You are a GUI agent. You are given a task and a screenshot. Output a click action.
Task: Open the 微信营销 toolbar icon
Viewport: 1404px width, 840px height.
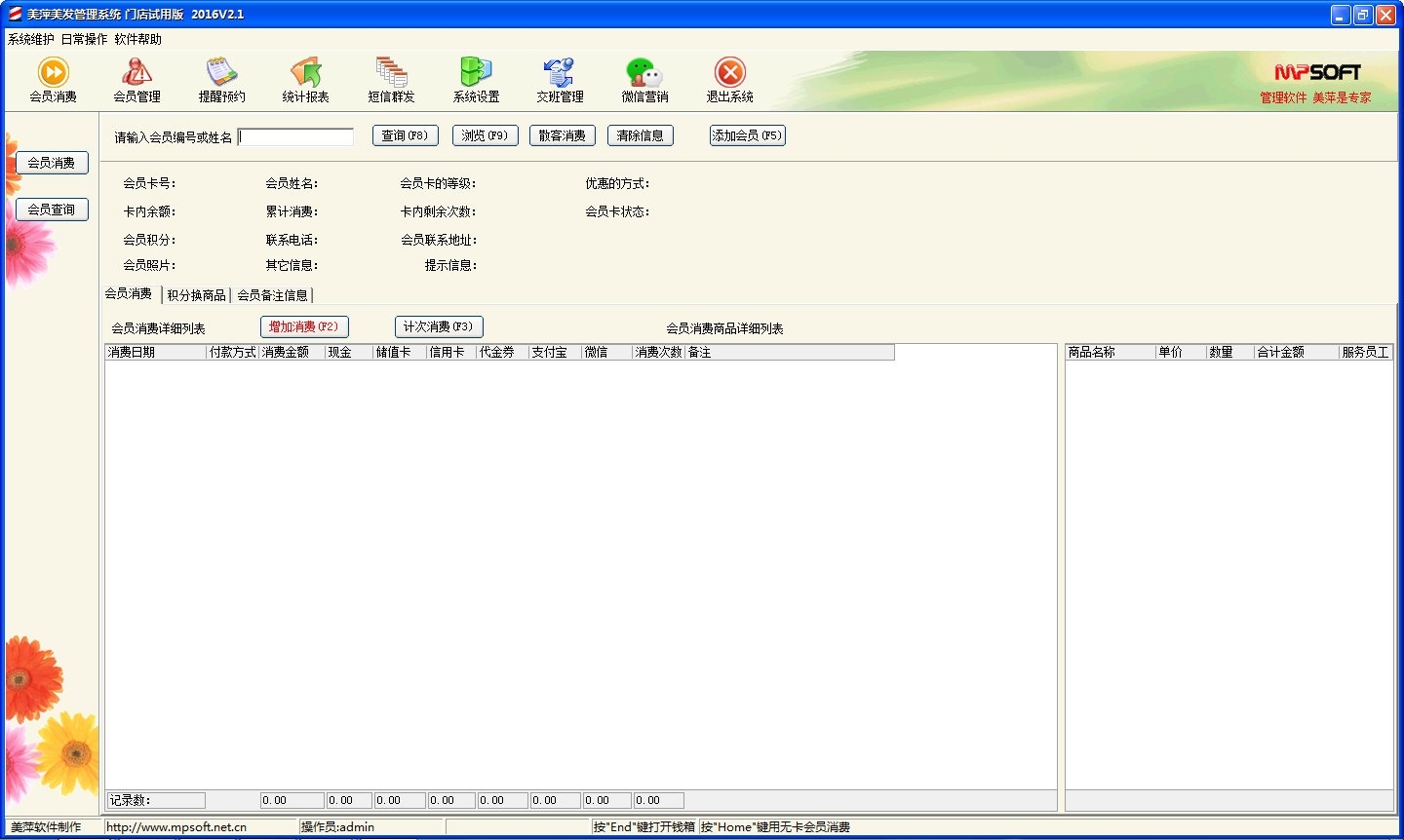tap(644, 80)
